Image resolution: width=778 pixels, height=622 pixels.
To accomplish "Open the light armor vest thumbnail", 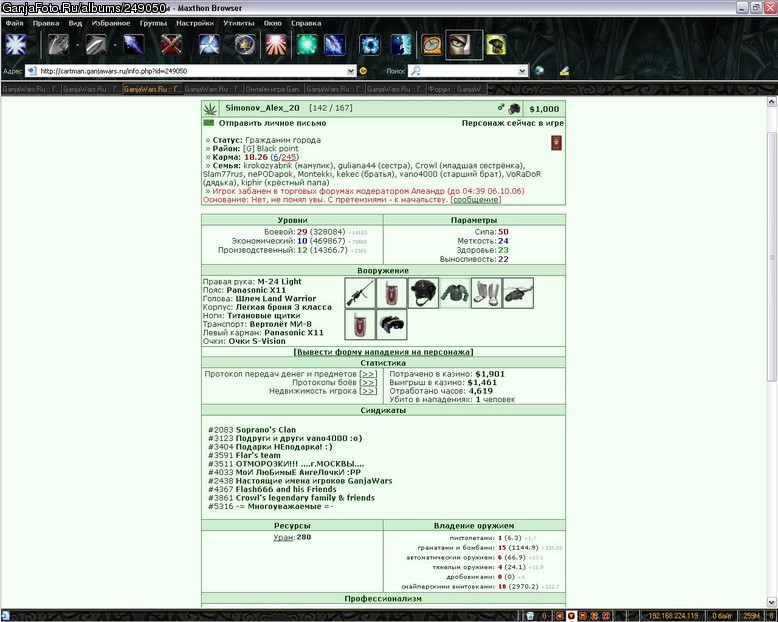I will coord(454,293).
